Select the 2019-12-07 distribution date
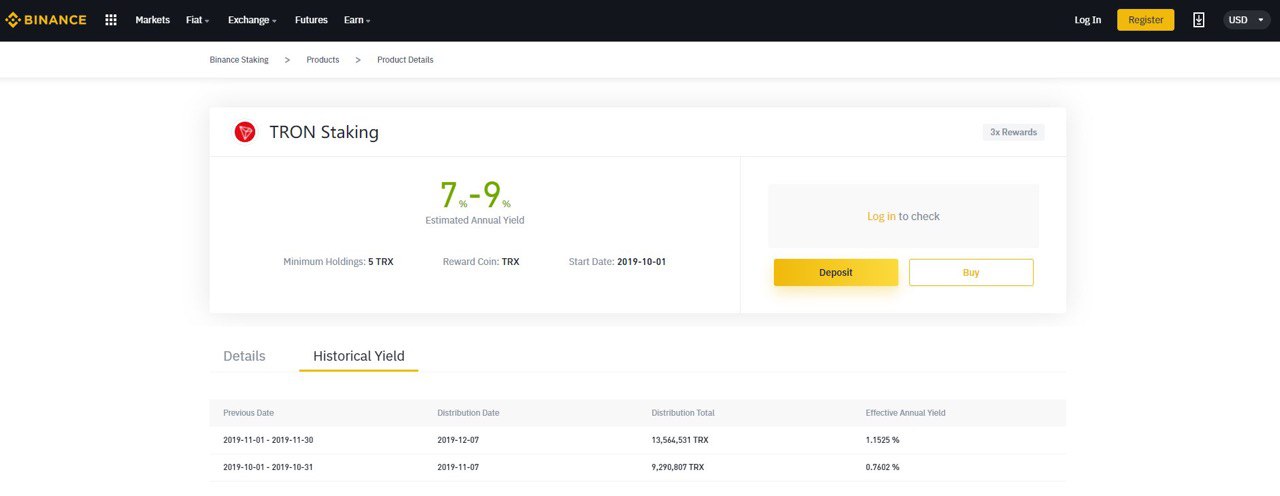 [460, 440]
